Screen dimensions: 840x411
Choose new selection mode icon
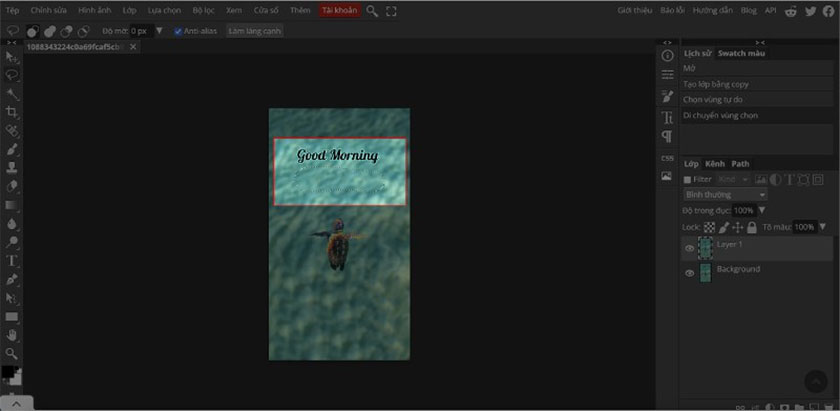point(32,32)
